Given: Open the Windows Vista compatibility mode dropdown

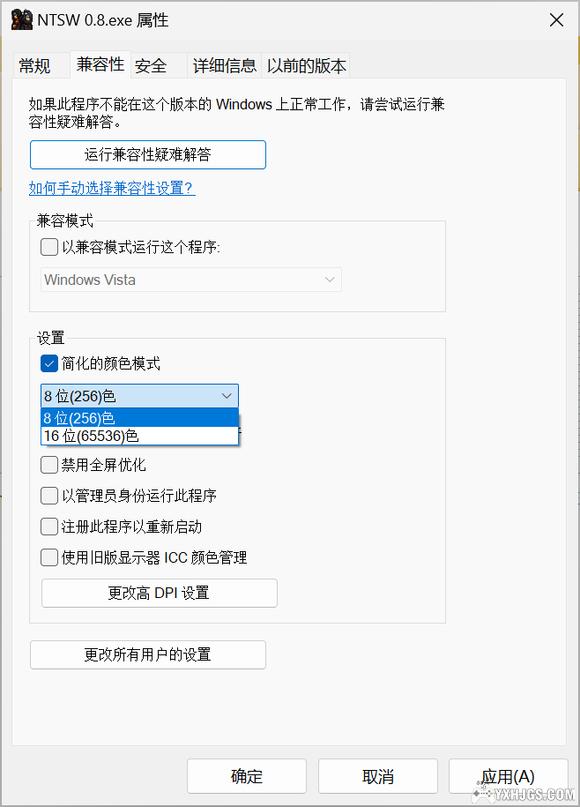Looking at the screenshot, I should point(190,280).
